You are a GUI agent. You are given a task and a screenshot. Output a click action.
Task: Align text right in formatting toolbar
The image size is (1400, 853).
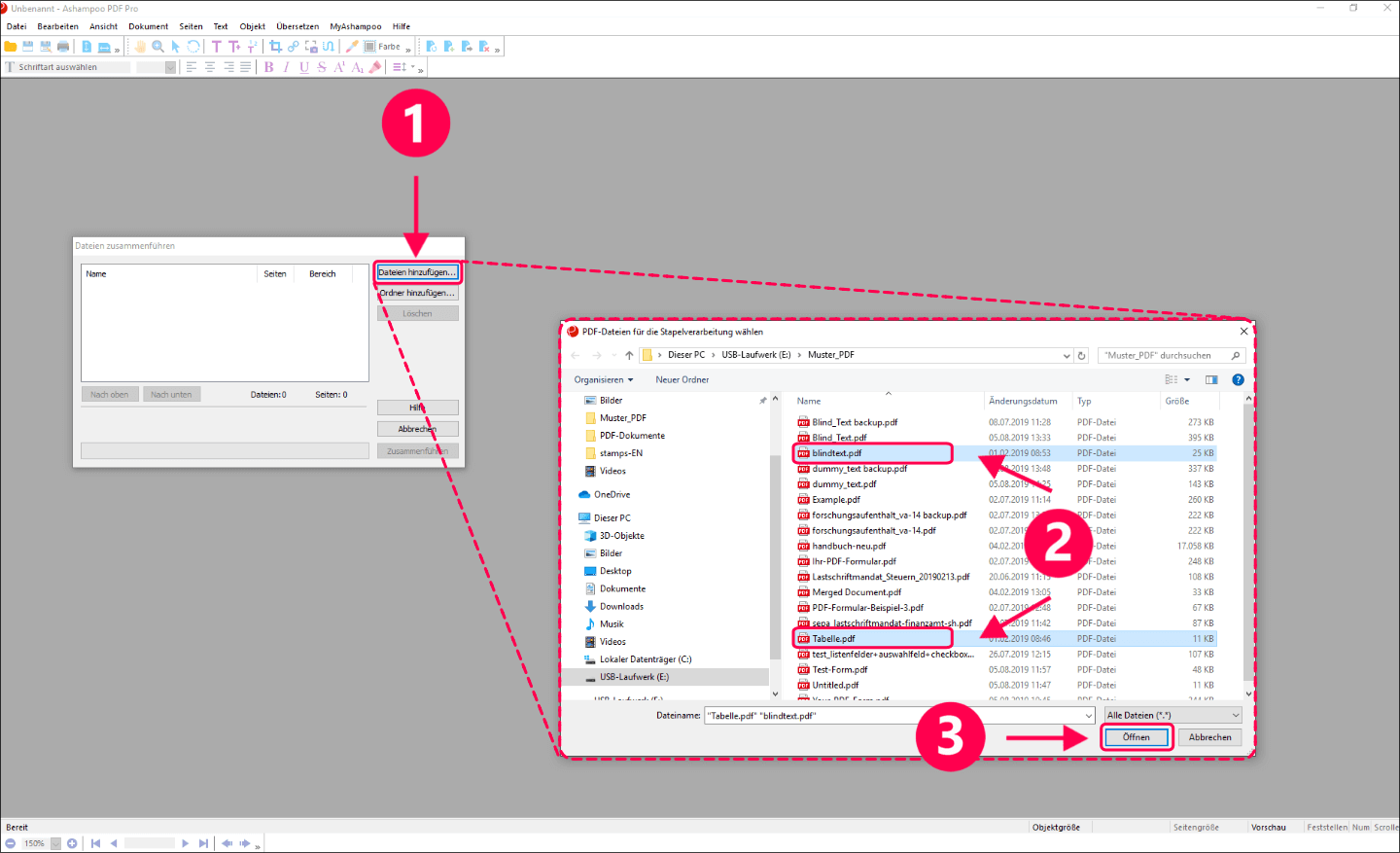[228, 67]
